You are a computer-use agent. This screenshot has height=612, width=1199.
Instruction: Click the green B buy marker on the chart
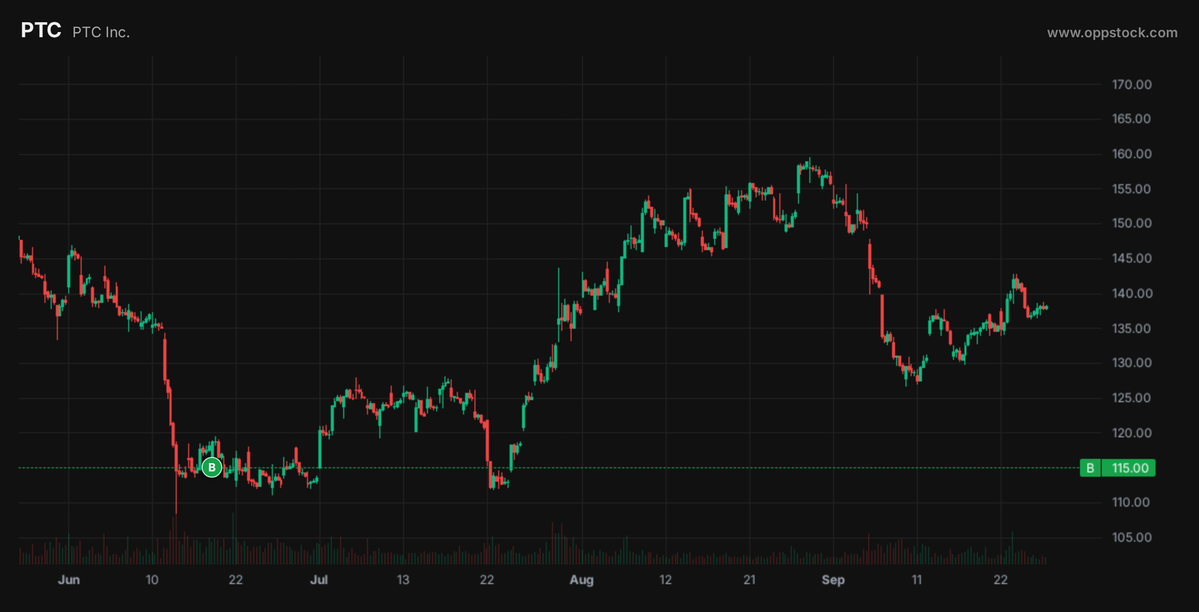212,467
